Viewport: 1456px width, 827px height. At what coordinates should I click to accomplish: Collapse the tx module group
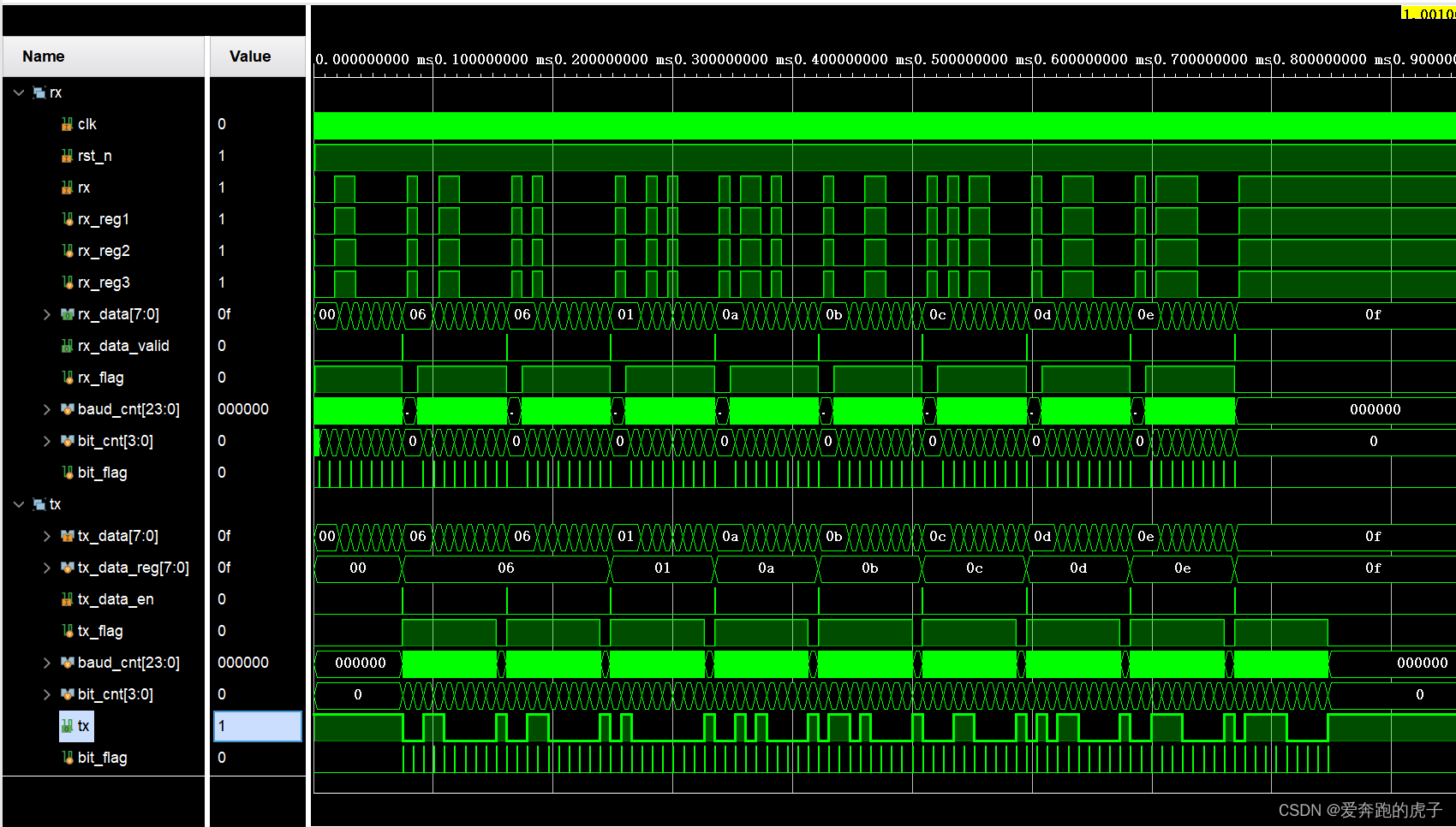pyautogui.click(x=19, y=504)
